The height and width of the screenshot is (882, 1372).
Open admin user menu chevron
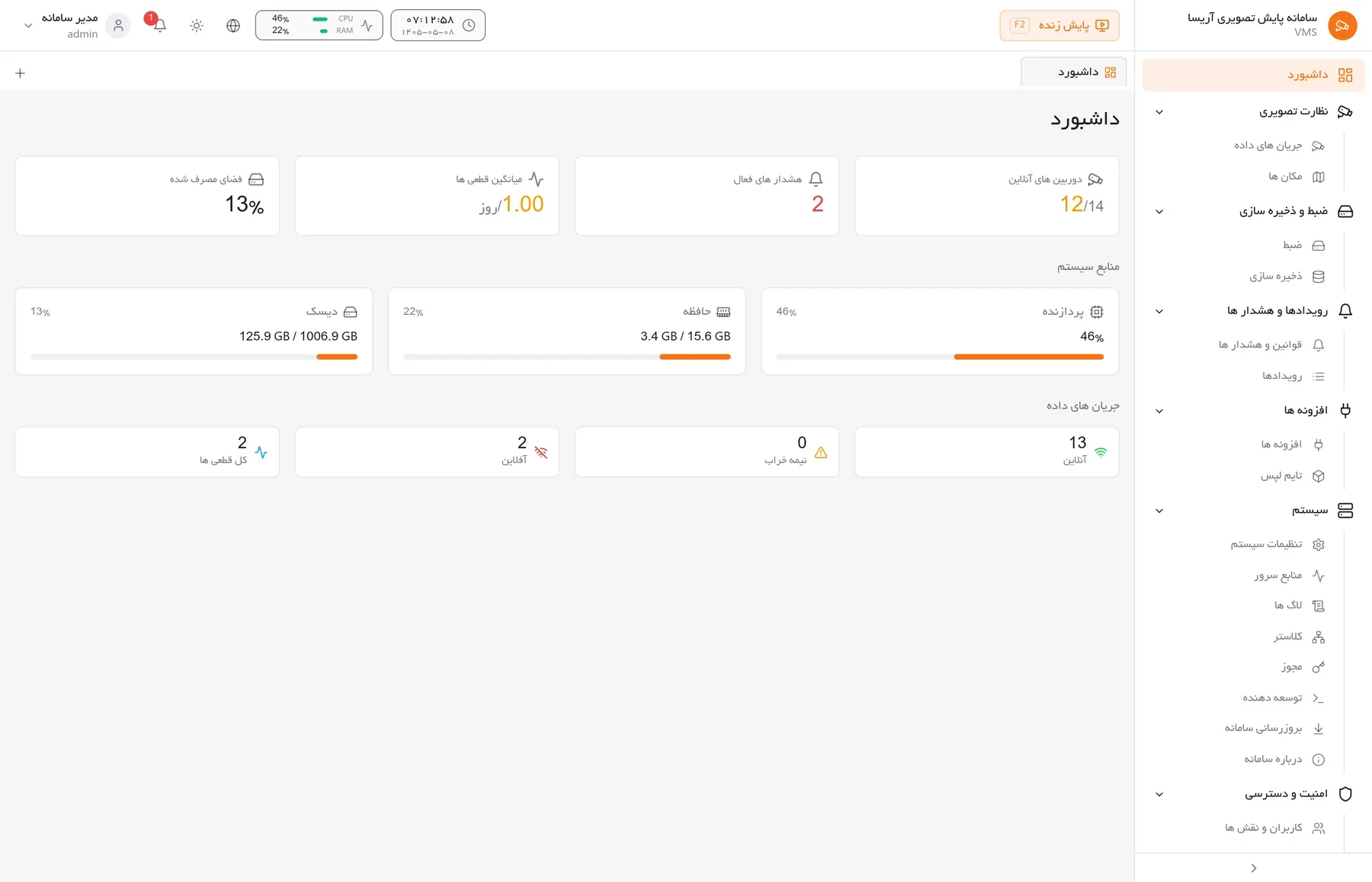[28, 26]
